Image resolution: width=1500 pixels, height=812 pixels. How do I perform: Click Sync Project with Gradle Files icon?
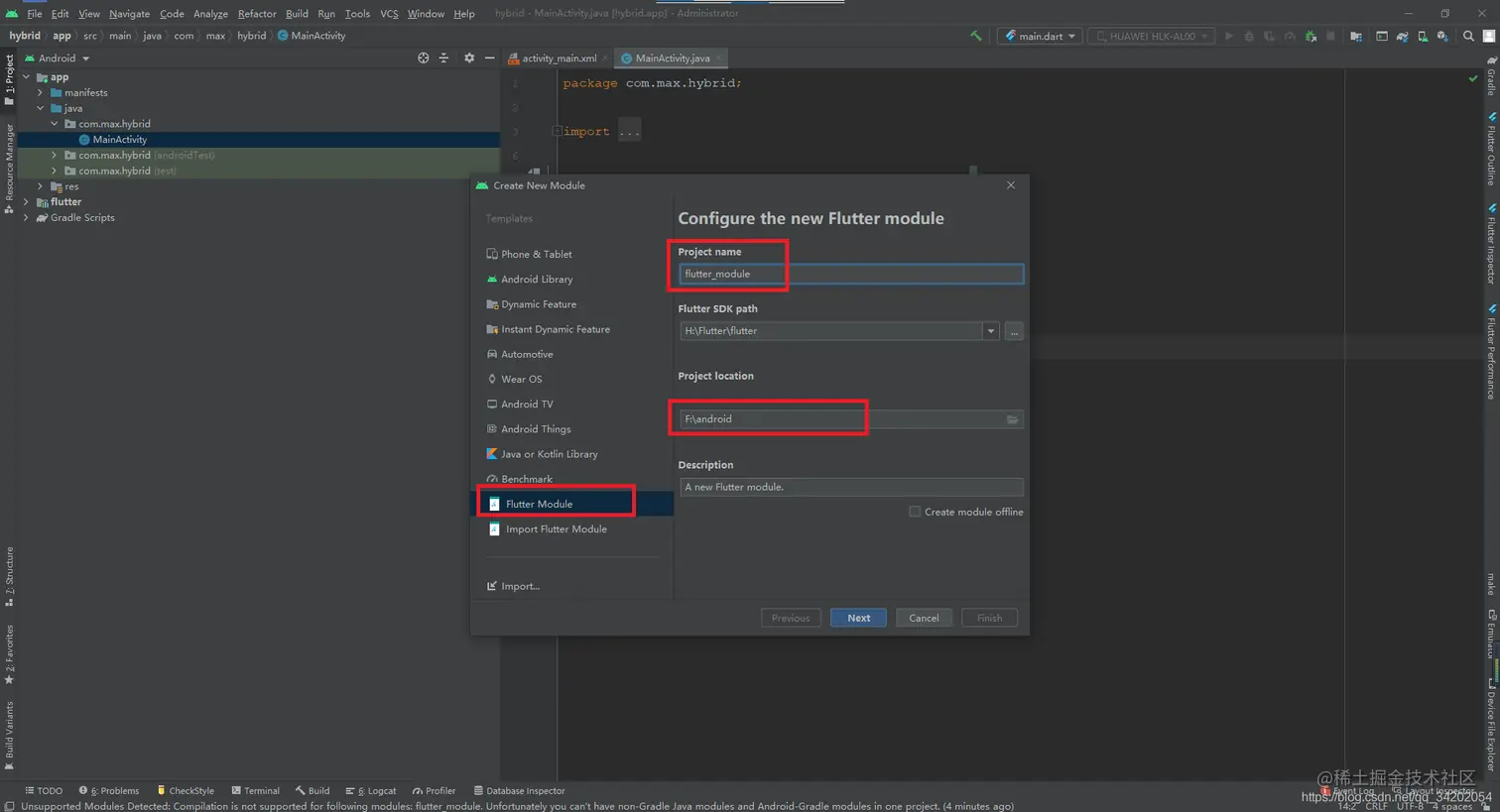pyautogui.click(x=1402, y=36)
